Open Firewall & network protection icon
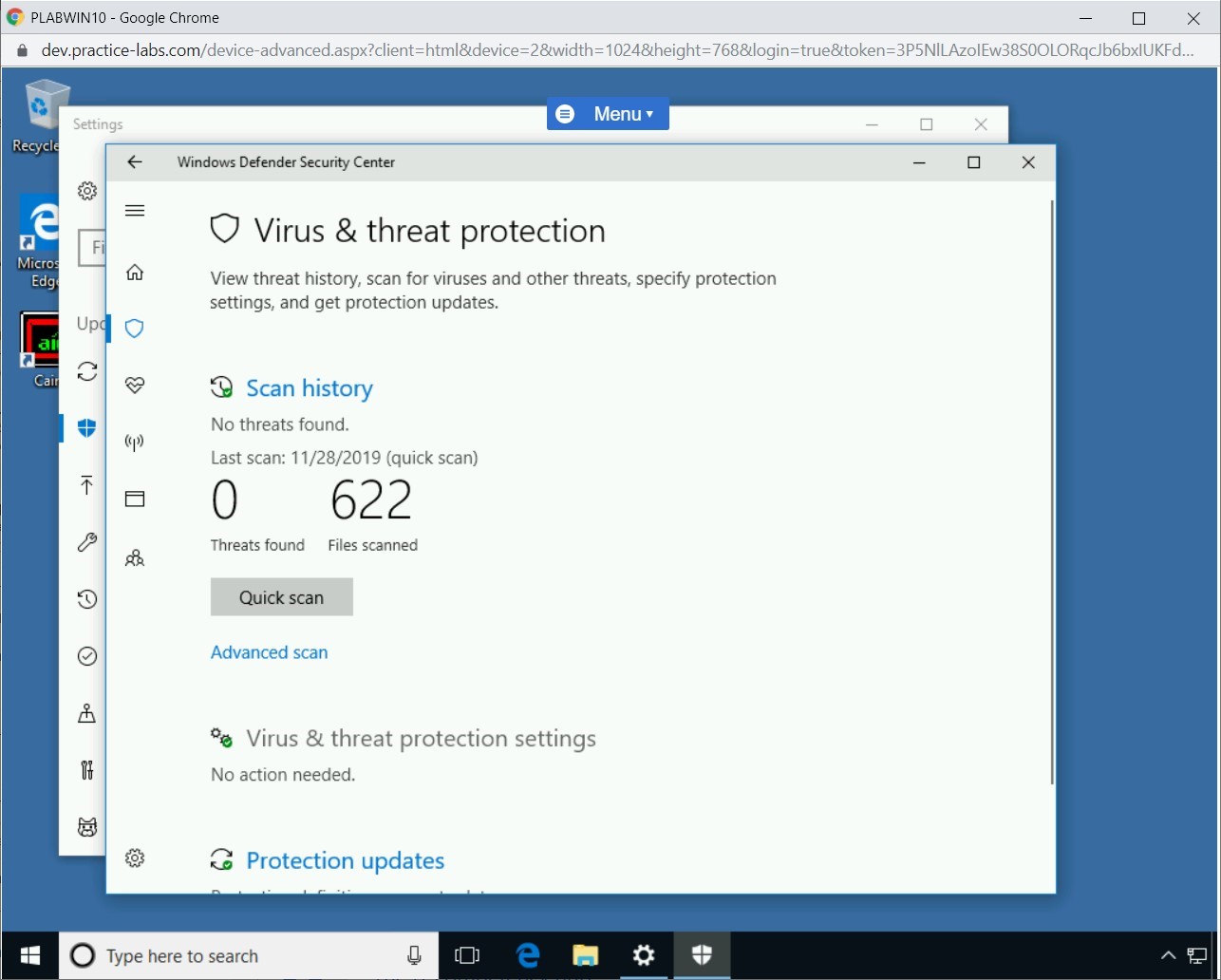1221x980 pixels. [x=135, y=443]
